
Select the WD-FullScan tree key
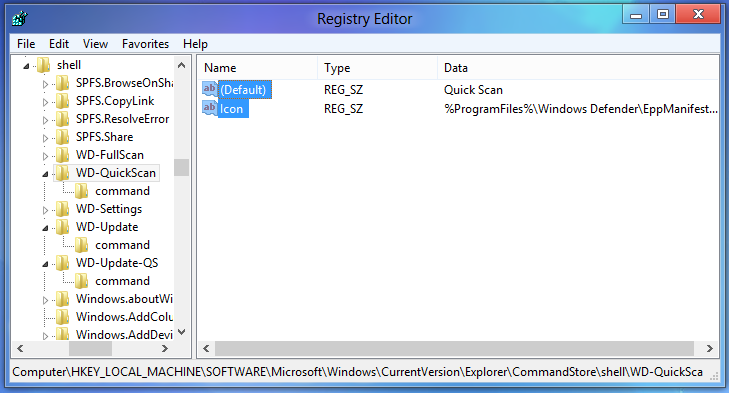tap(110, 155)
